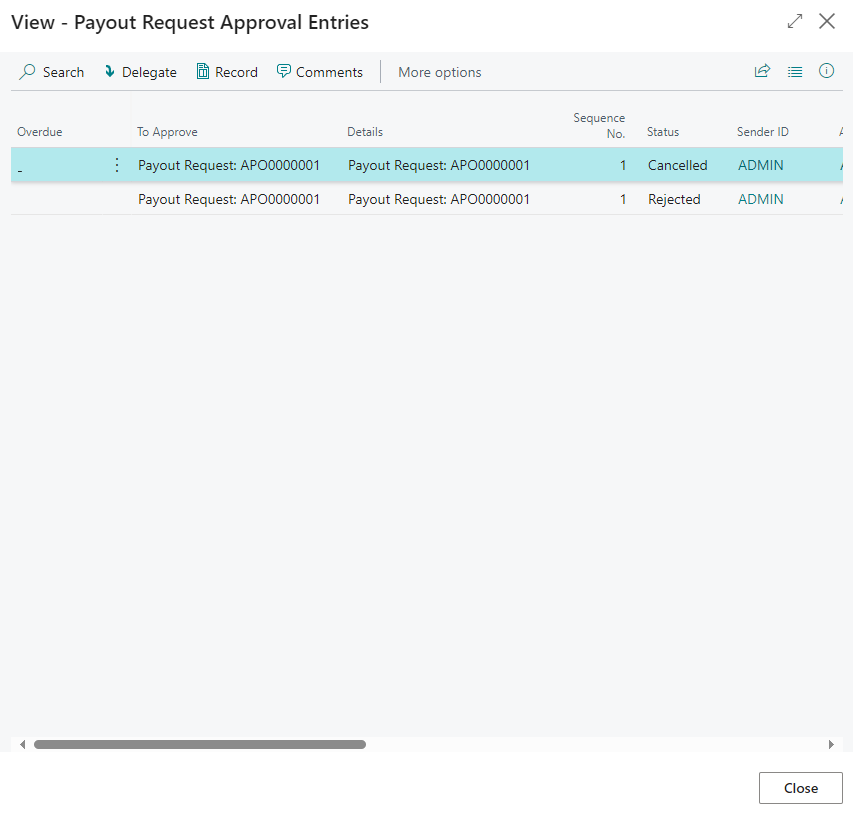Expand dialog to full page with diagonal arrows icon
The height and width of the screenshot is (814, 853).
pos(795,21)
